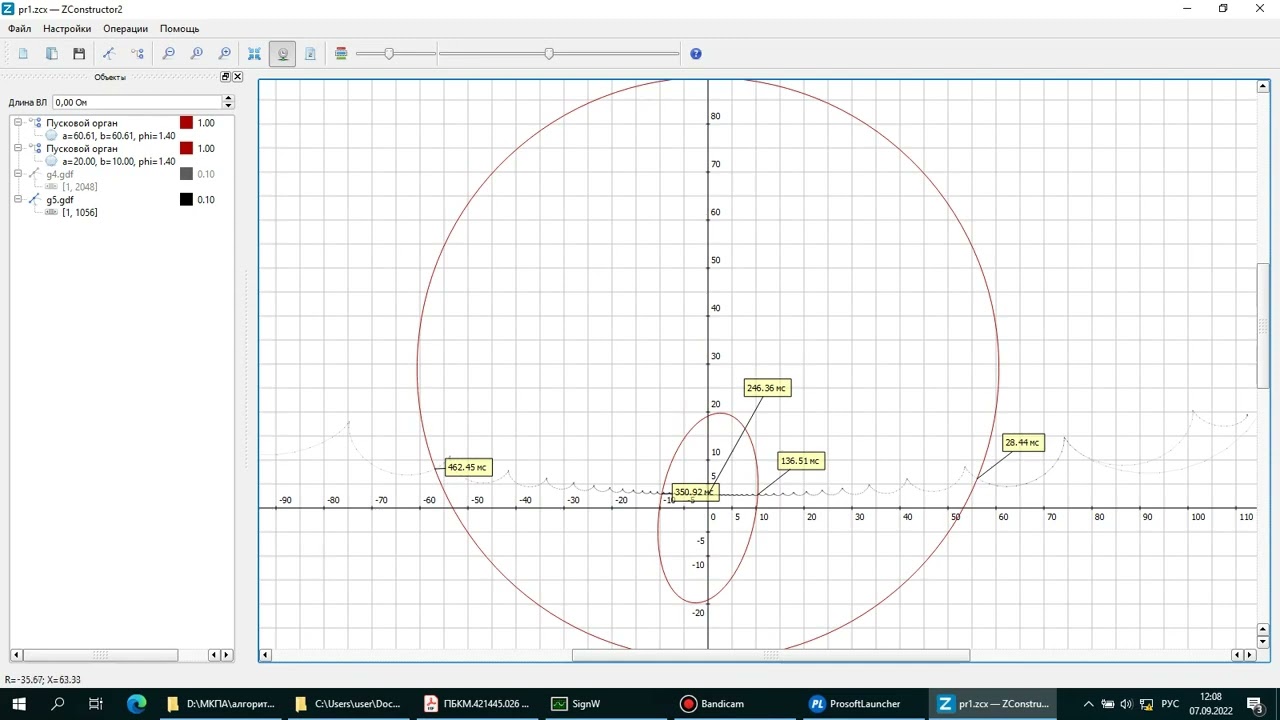Open the Помощь menu

pyautogui.click(x=180, y=29)
